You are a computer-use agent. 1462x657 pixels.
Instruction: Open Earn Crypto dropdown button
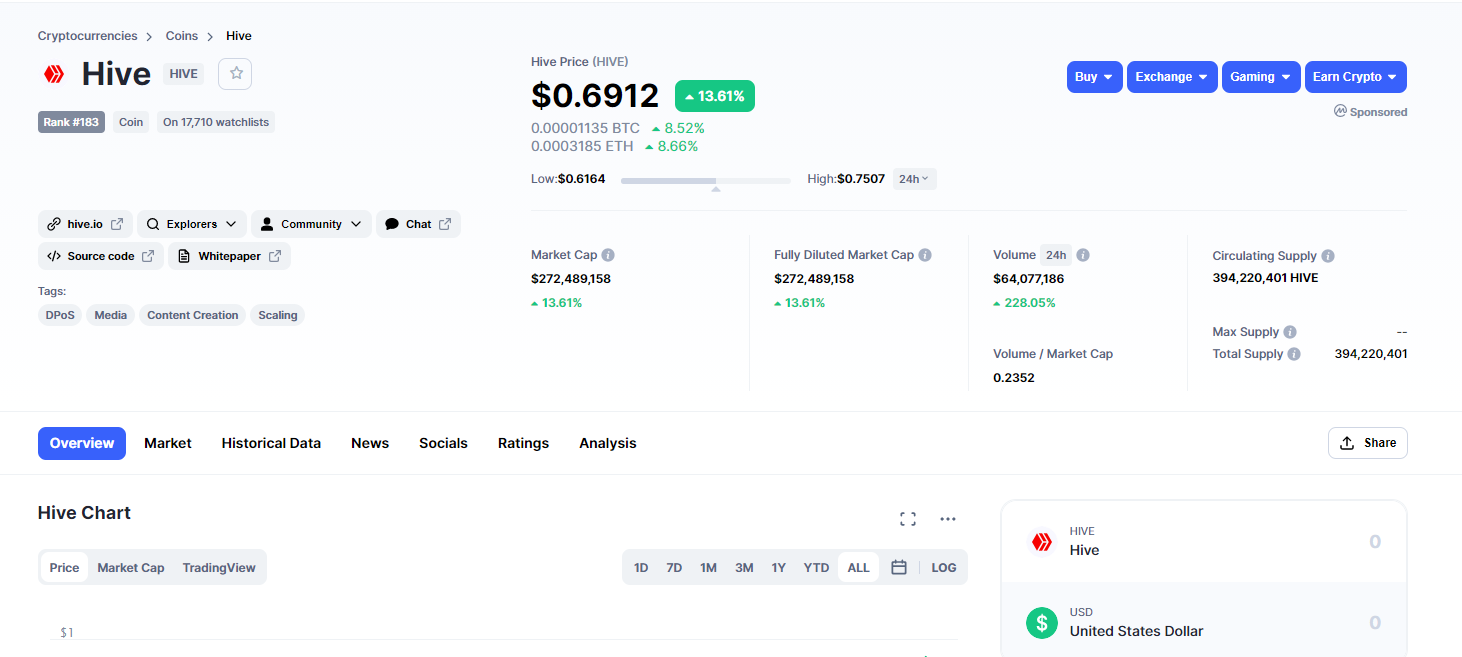(x=1355, y=77)
